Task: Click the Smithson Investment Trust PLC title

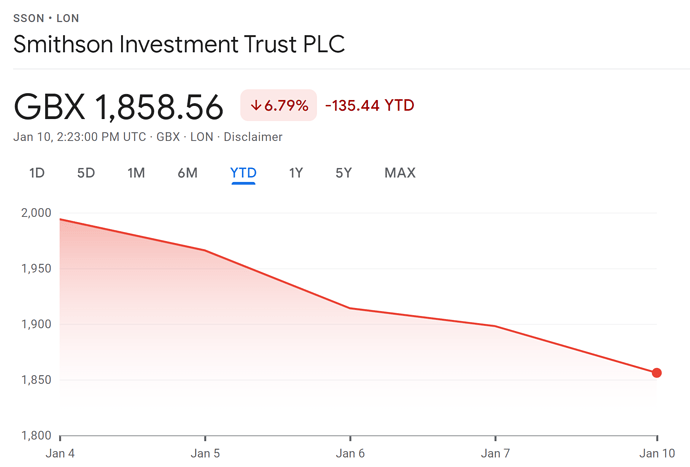Action: (179, 45)
